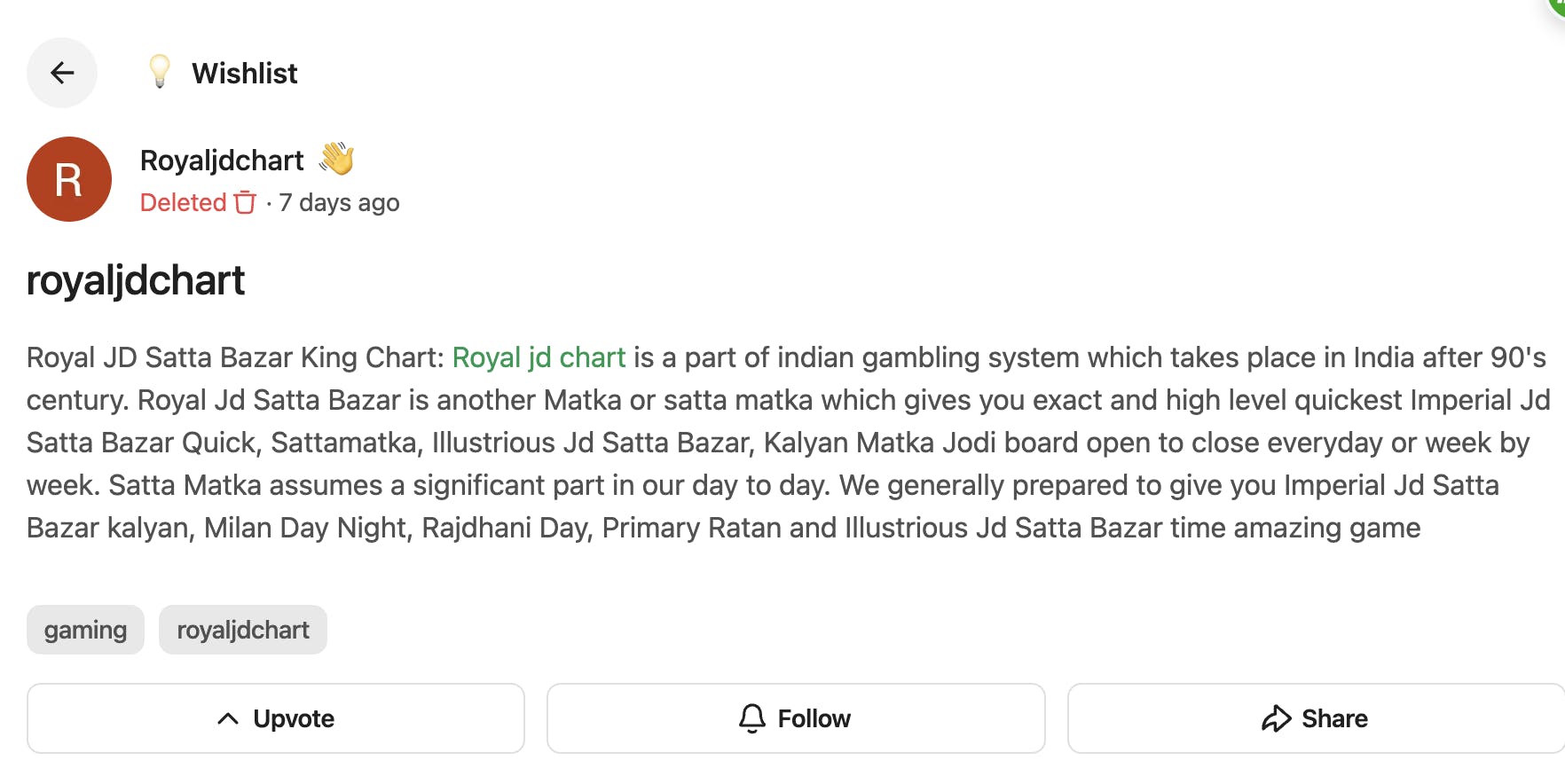This screenshot has height=784, width=1565.
Task: Click the orange R avatar
Action: [x=69, y=179]
